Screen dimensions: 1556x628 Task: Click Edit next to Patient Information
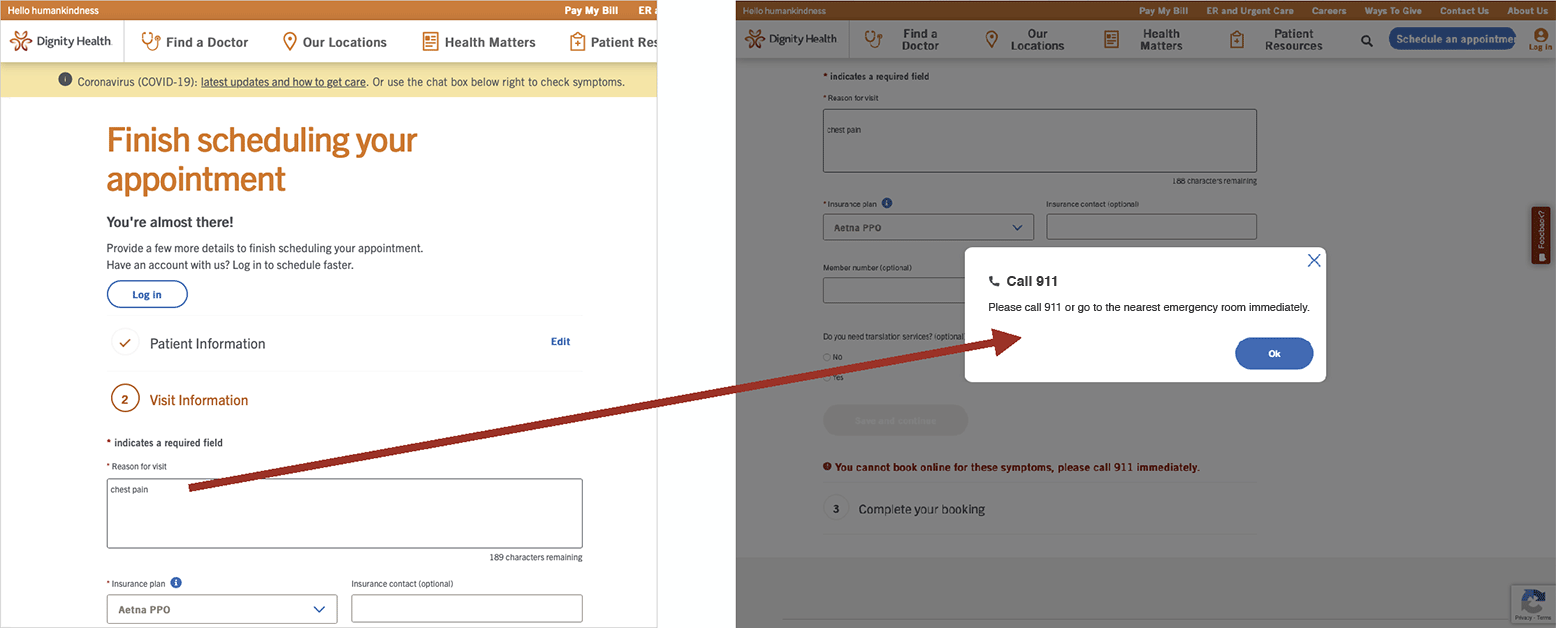560,341
